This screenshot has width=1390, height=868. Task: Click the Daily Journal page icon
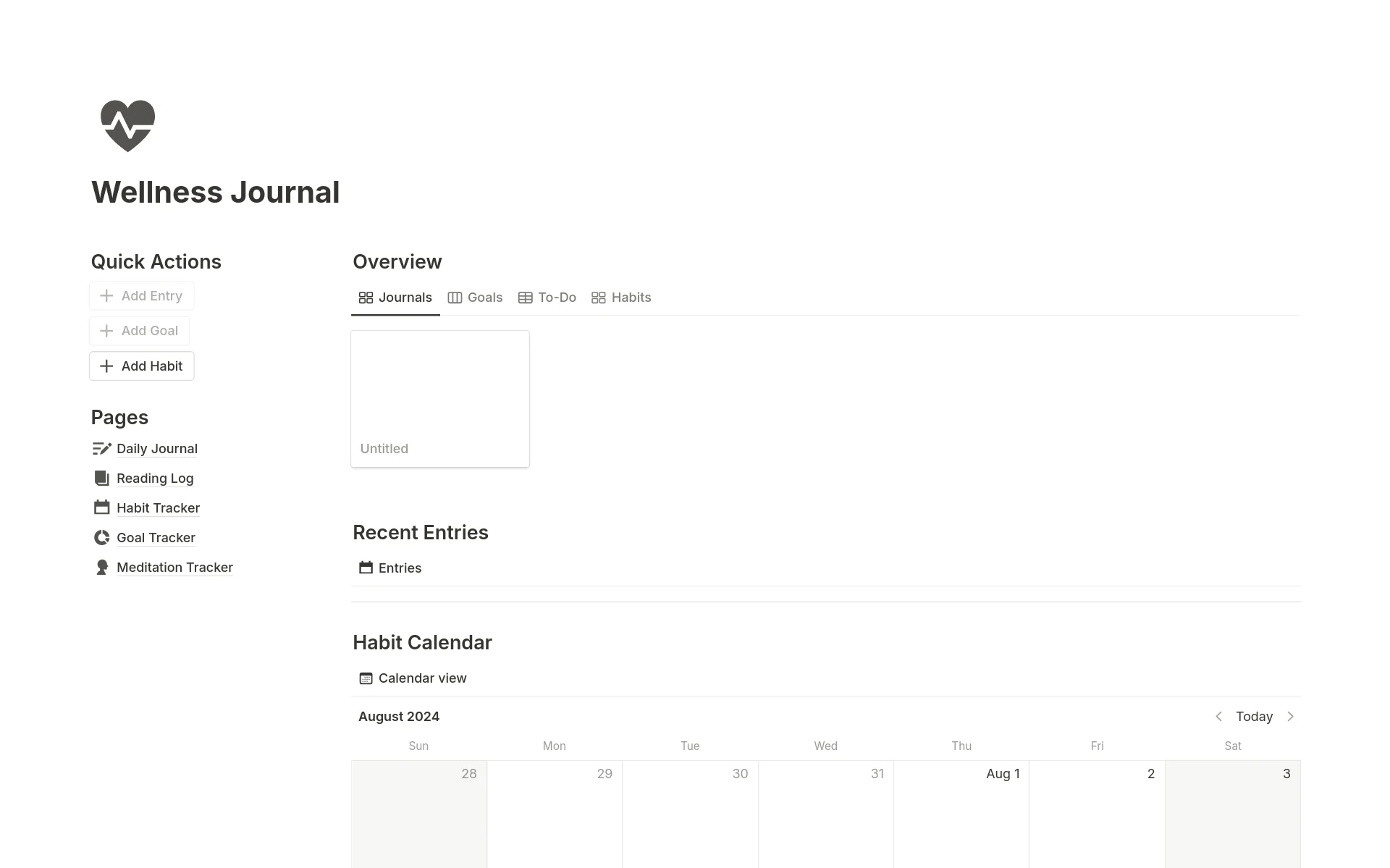tap(100, 448)
